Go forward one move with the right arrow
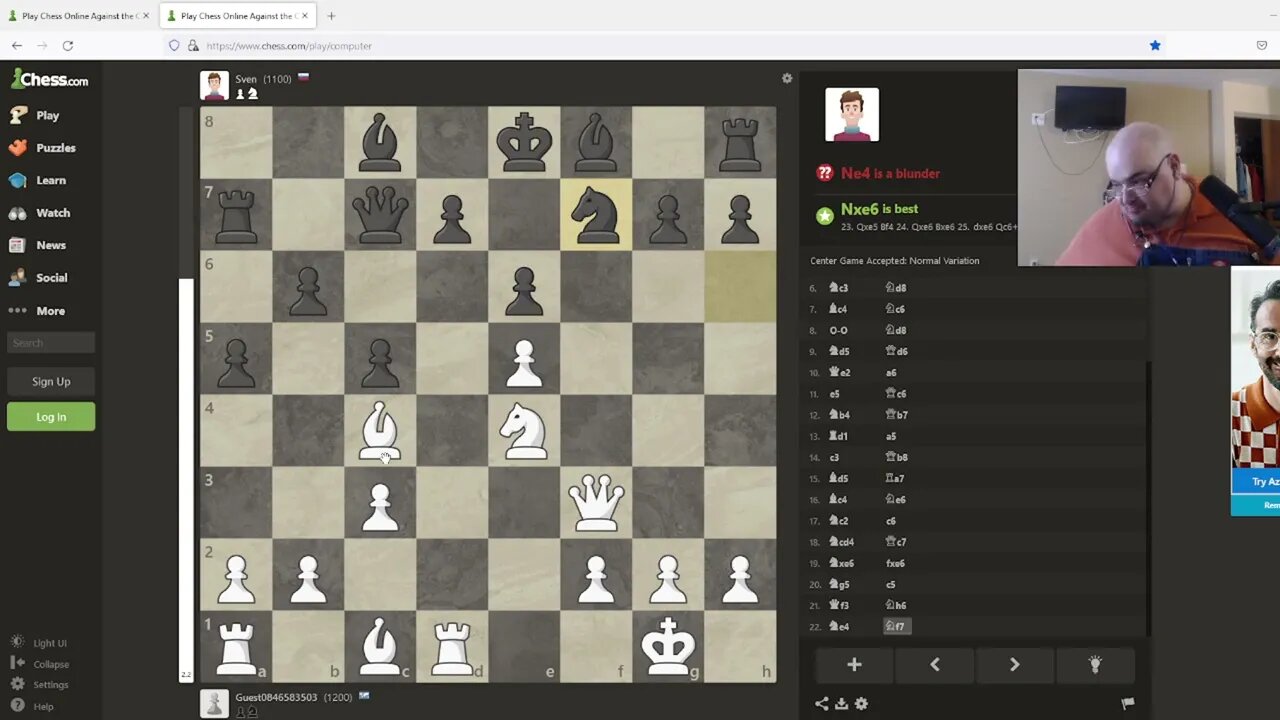Screen dimensions: 1280x720 (x=1014, y=665)
